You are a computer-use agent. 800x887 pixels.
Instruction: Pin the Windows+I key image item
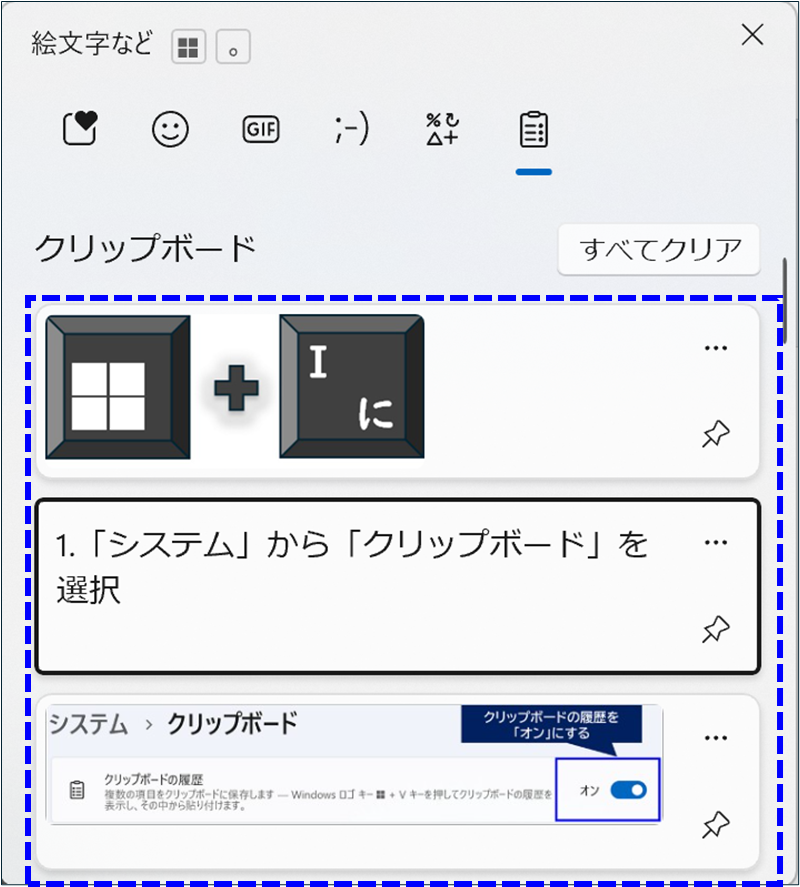coord(716,435)
